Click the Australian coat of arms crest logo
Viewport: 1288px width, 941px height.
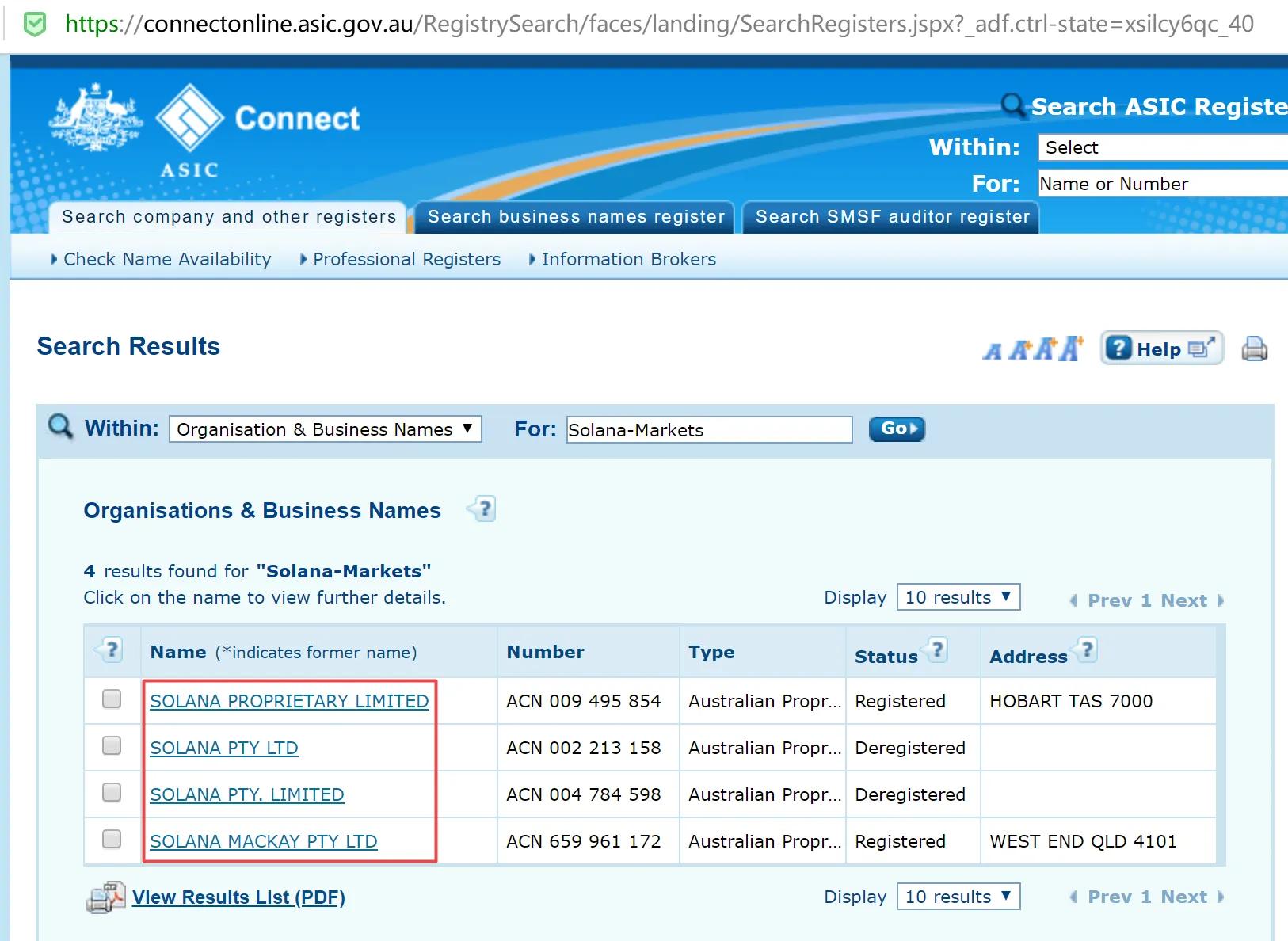(x=96, y=117)
